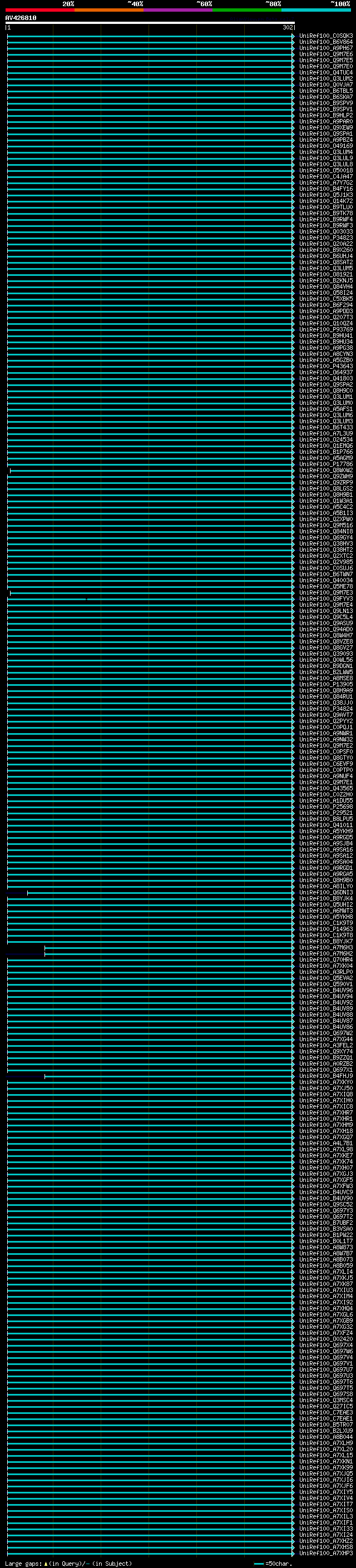
Task: Select label UniRef100_Q9SPA2
Action: point(326,385)
